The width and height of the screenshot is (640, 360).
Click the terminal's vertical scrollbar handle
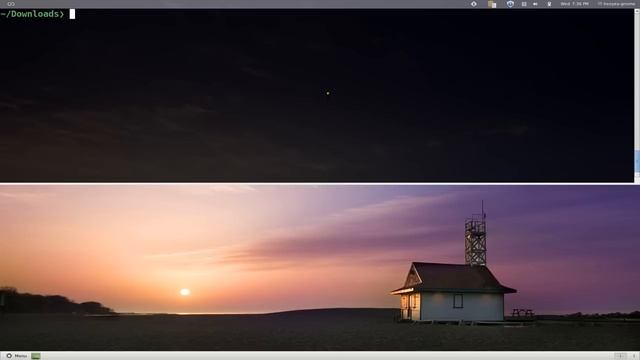tap(637, 161)
